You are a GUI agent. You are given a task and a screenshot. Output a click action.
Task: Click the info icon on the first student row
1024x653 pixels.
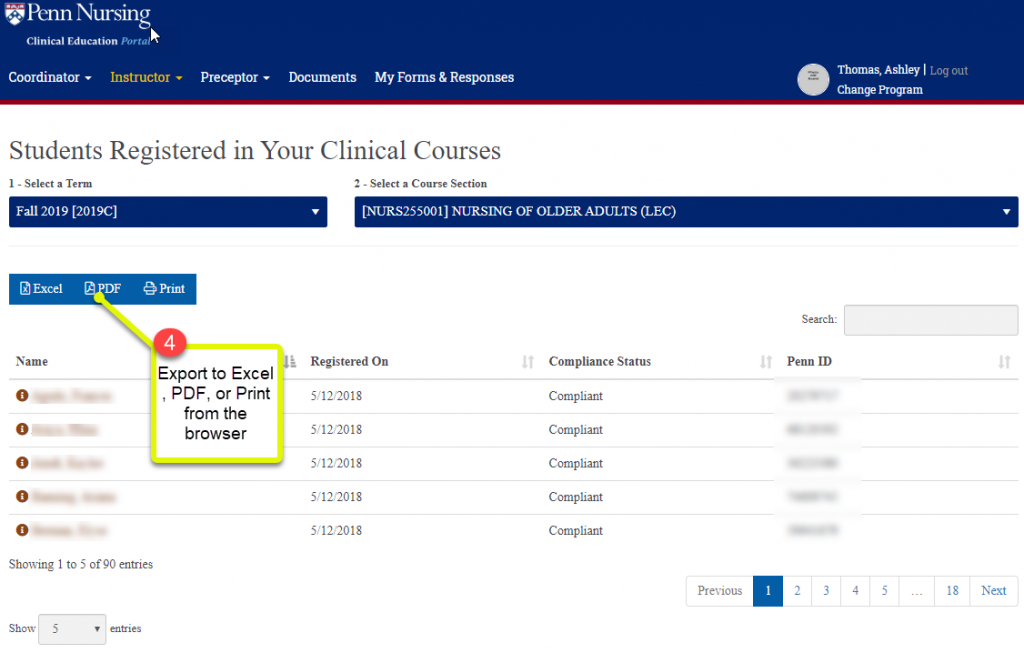pos(21,396)
